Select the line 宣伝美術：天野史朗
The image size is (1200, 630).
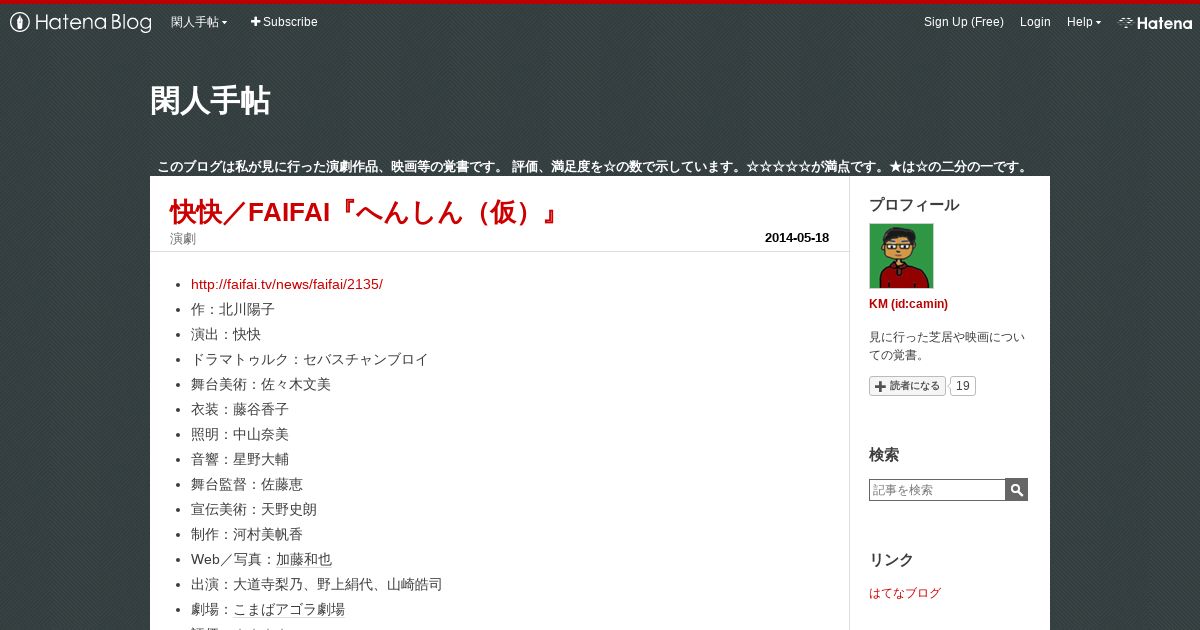[x=254, y=509]
